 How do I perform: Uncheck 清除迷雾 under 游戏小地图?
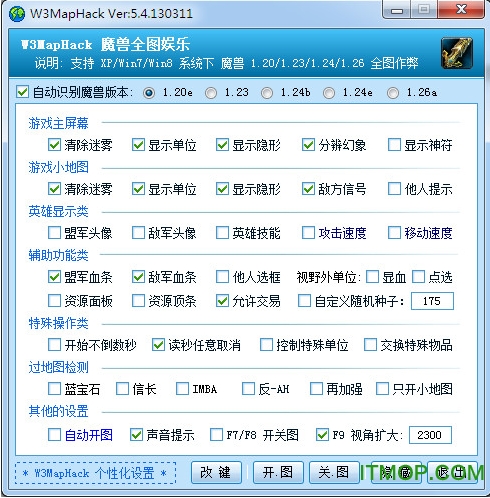point(54,189)
